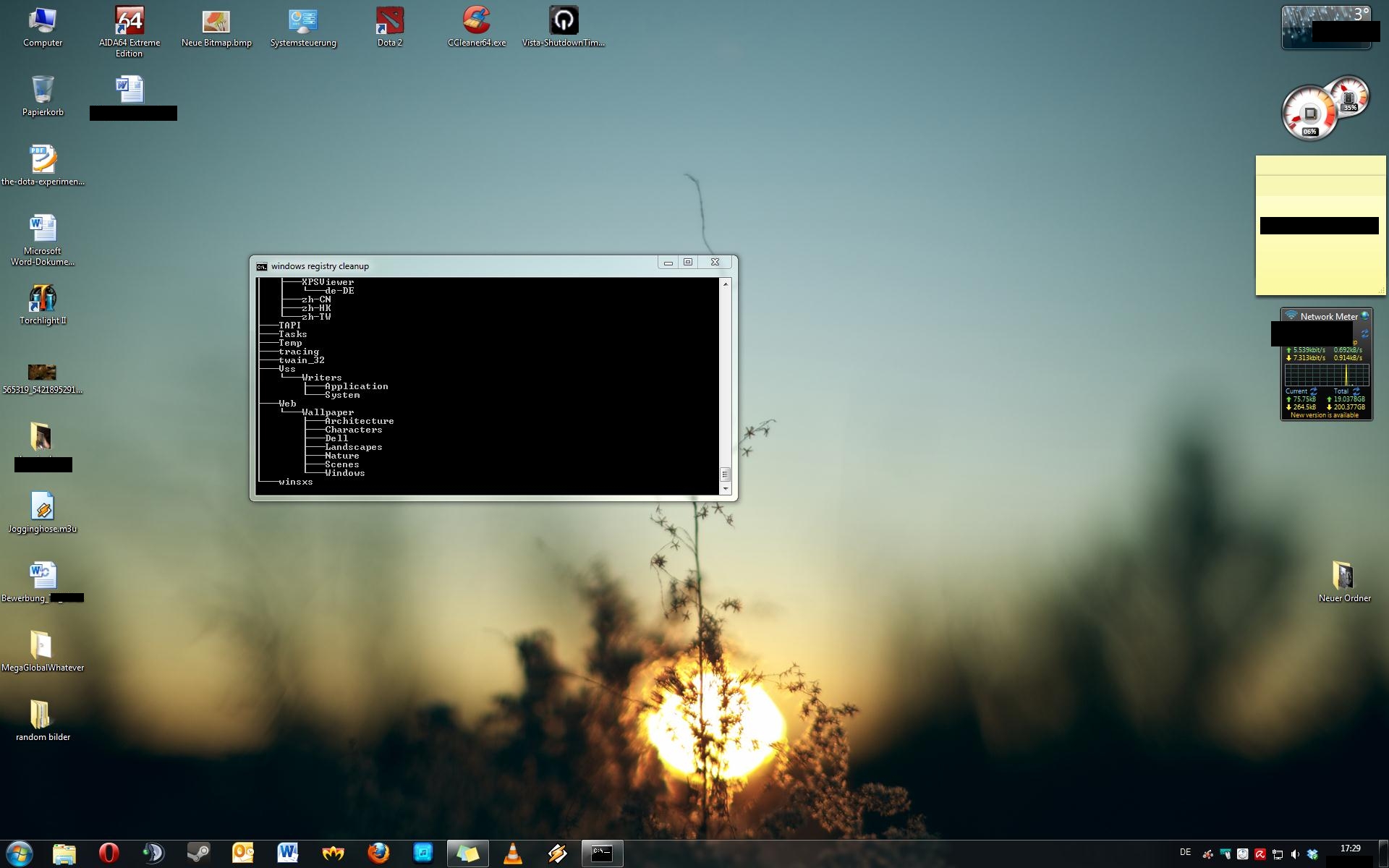Launch Steam from the taskbar
Image resolution: width=1389 pixels, height=868 pixels.
point(198,854)
